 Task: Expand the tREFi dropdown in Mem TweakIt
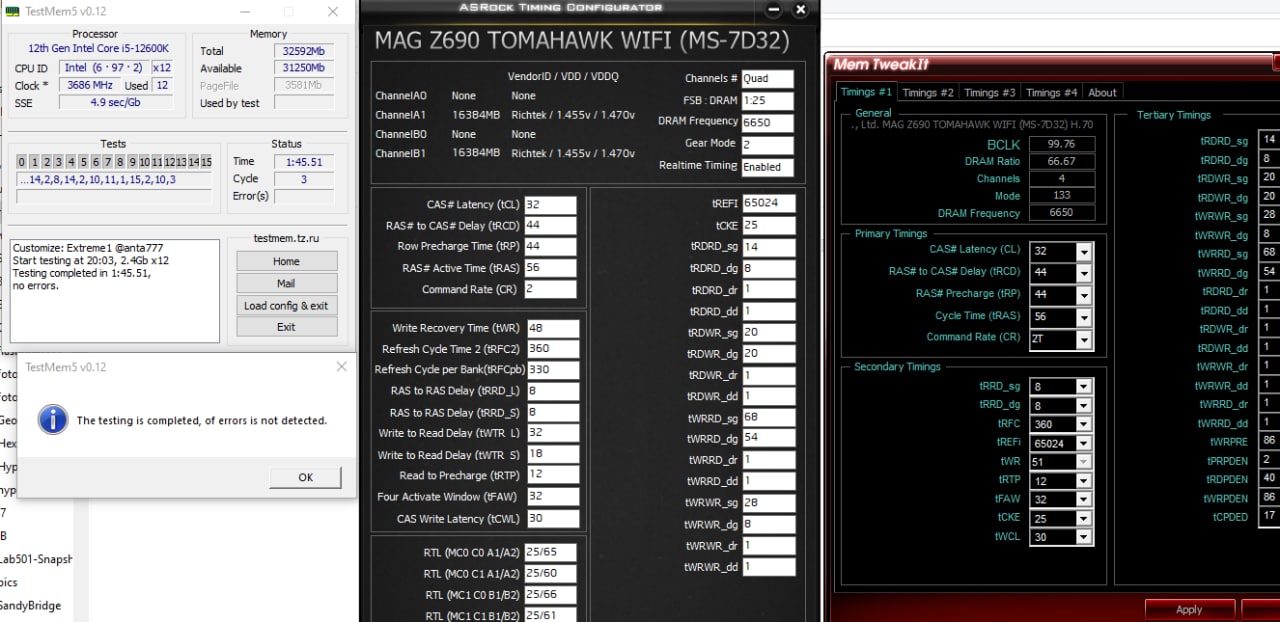point(1084,443)
